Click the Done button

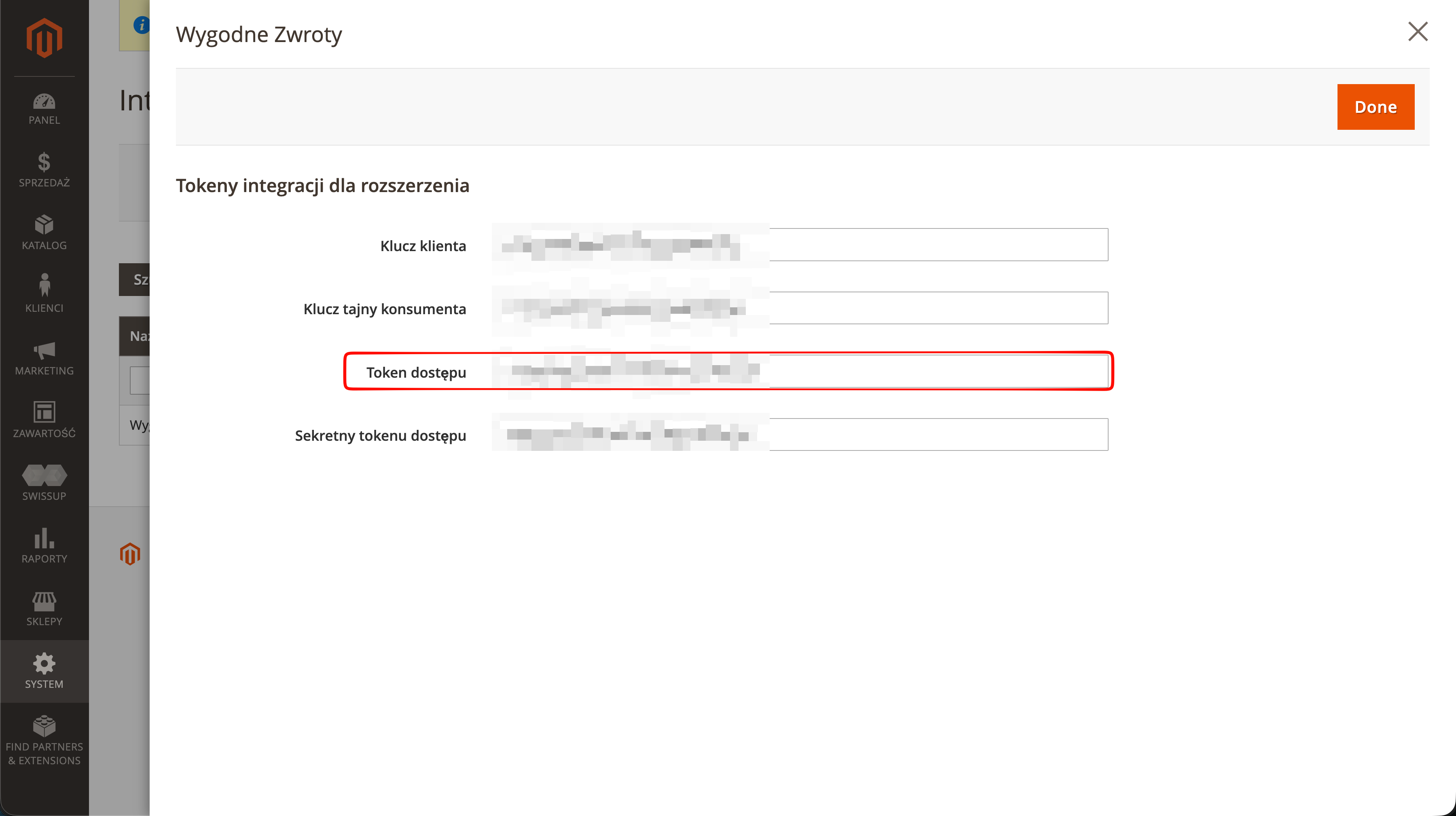pyautogui.click(x=1375, y=107)
